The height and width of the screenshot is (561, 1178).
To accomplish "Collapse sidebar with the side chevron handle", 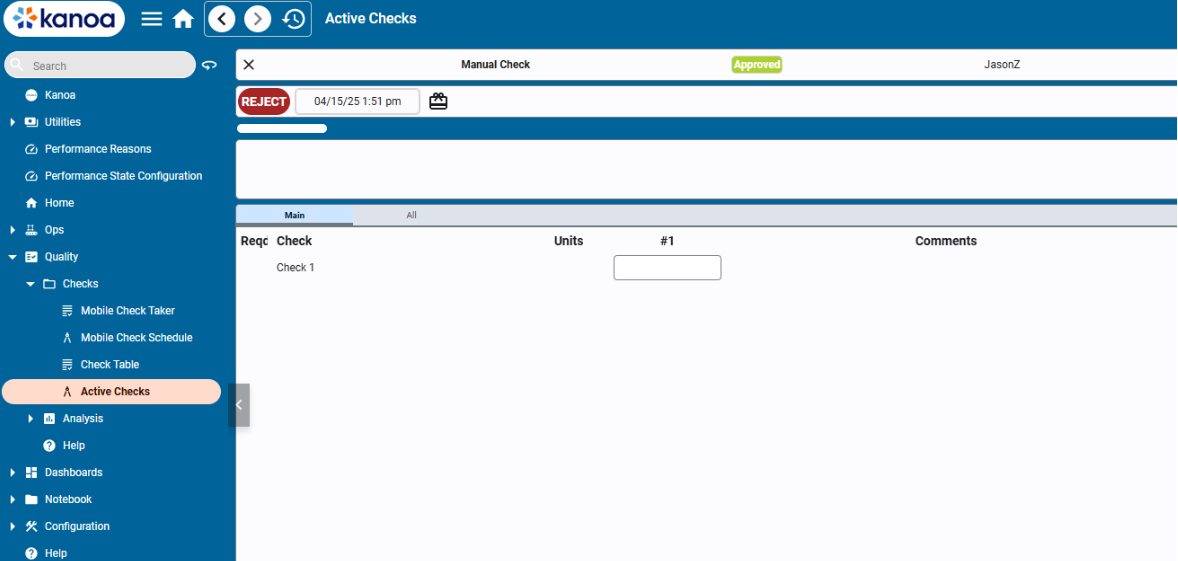I will click(x=239, y=405).
